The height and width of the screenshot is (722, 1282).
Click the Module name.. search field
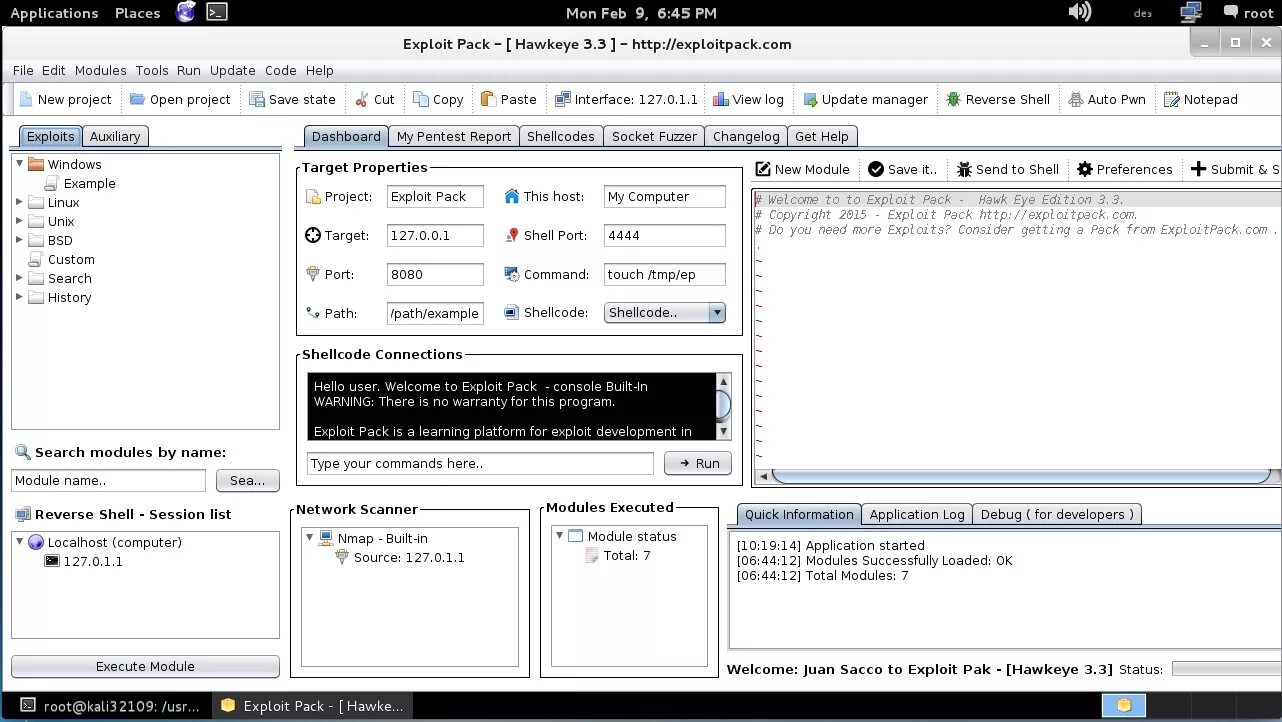point(108,480)
